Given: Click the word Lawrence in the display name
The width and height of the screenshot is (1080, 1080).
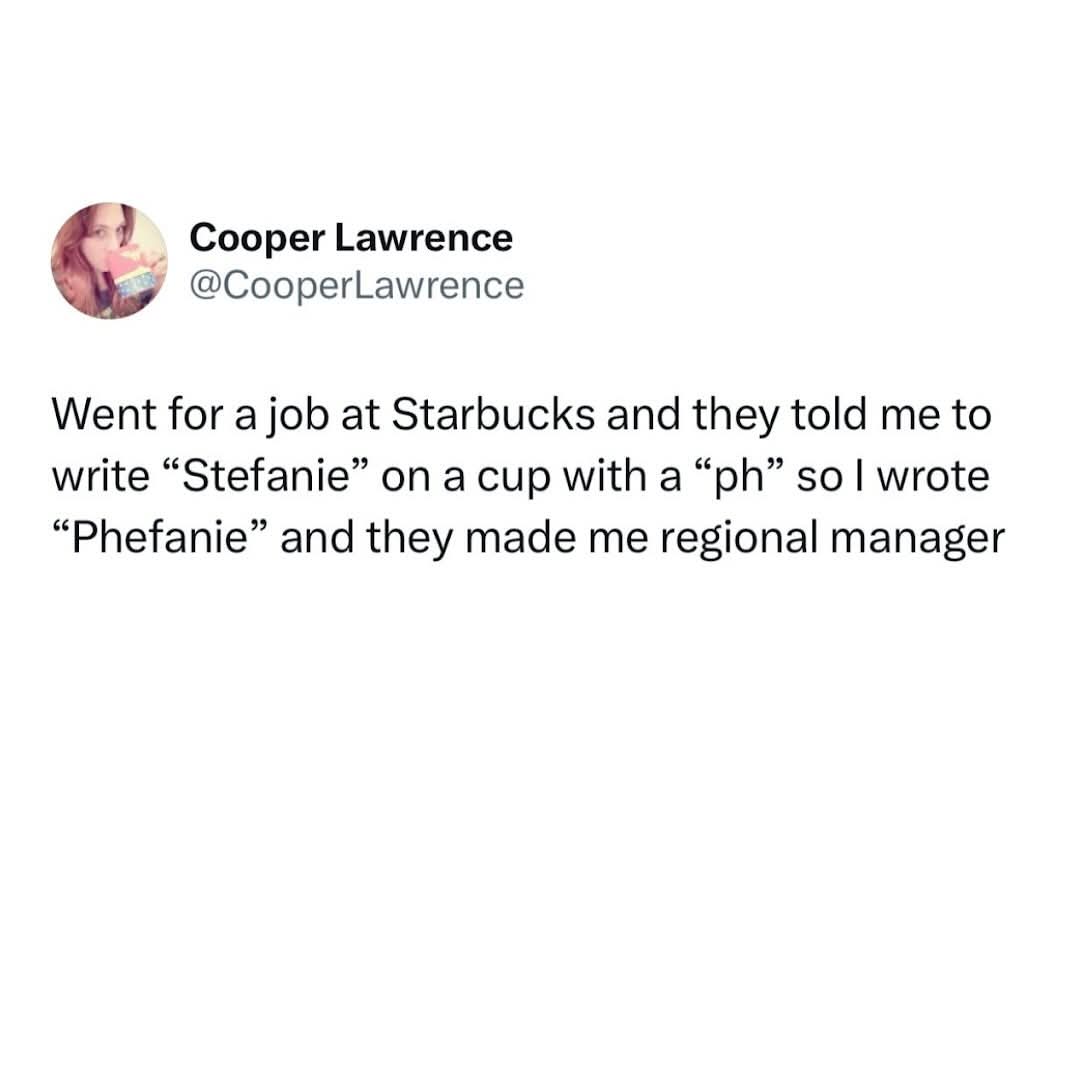Looking at the screenshot, I should pyautogui.click(x=424, y=238).
